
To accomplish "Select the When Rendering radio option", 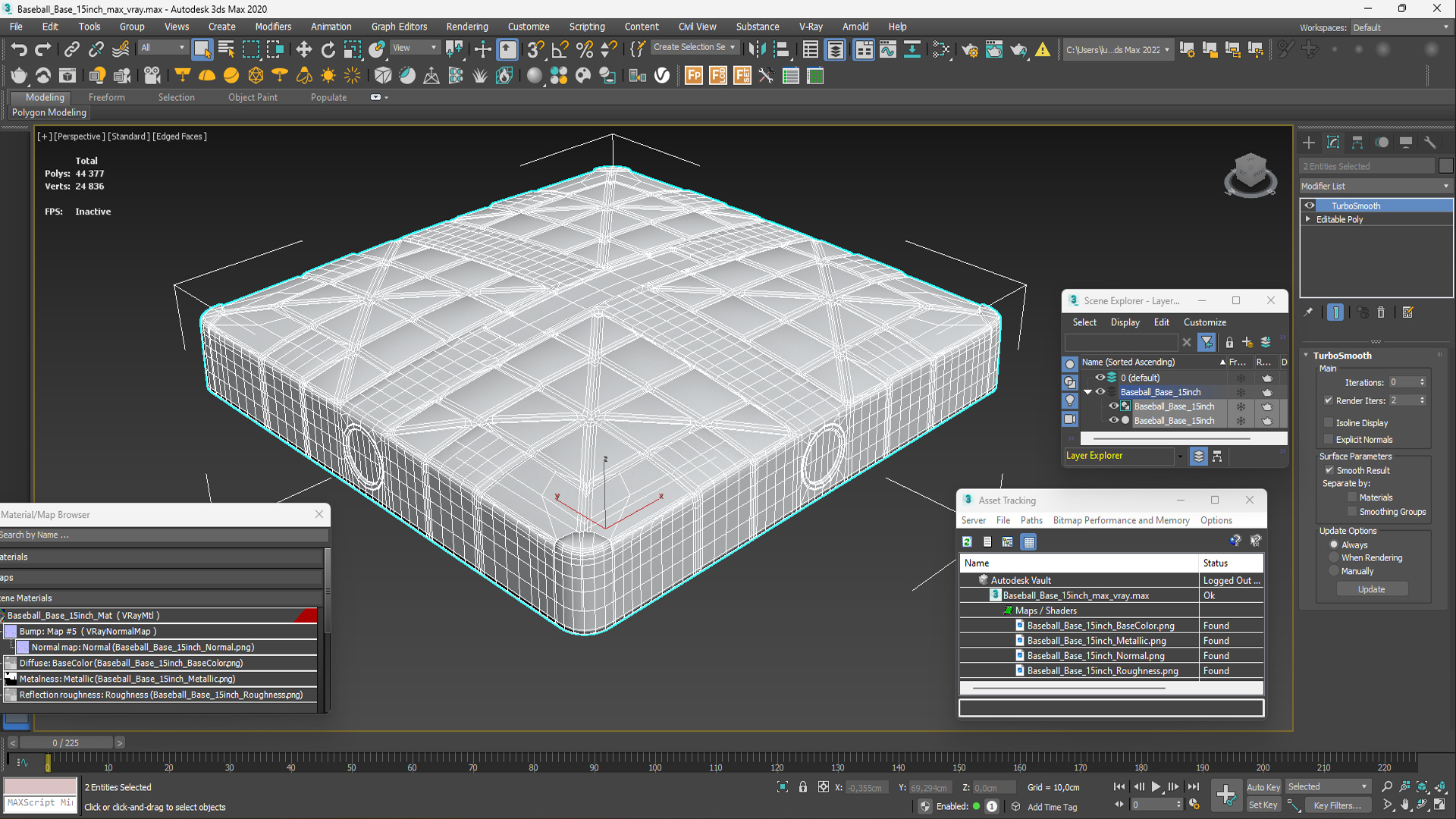I will pos(1334,558).
